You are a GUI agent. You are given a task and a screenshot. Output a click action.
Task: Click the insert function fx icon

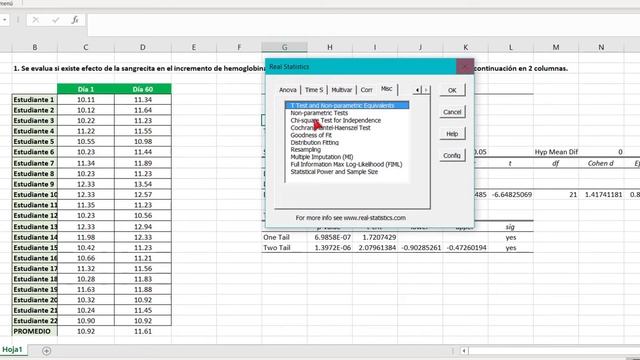[x=75, y=20]
